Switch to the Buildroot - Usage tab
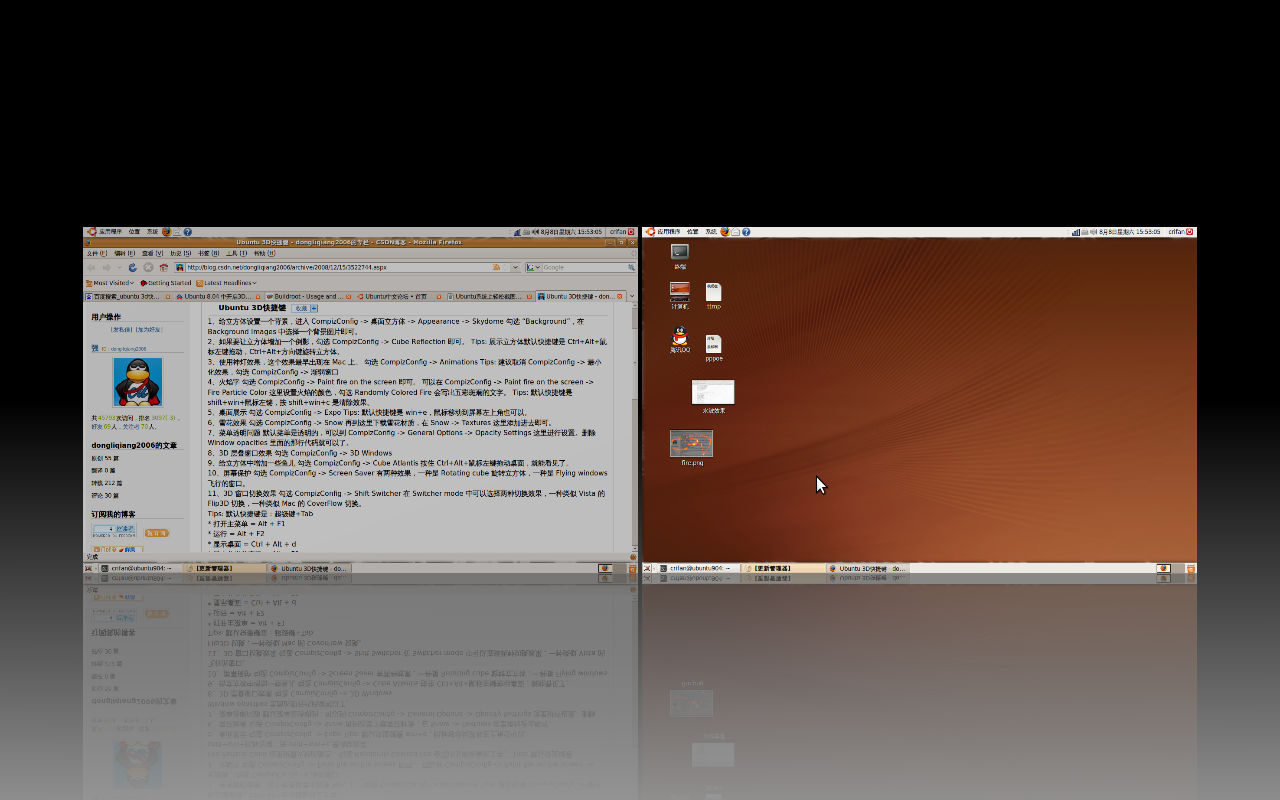This screenshot has height=800, width=1280. click(x=308, y=296)
